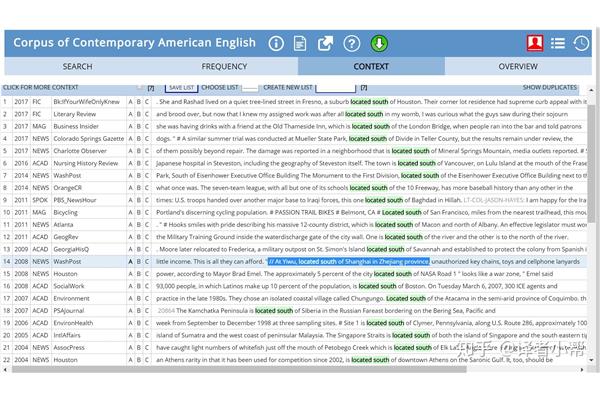The image size is (600, 400).
Task: Switch to the FREQUENCY tab
Action: pos(224,67)
